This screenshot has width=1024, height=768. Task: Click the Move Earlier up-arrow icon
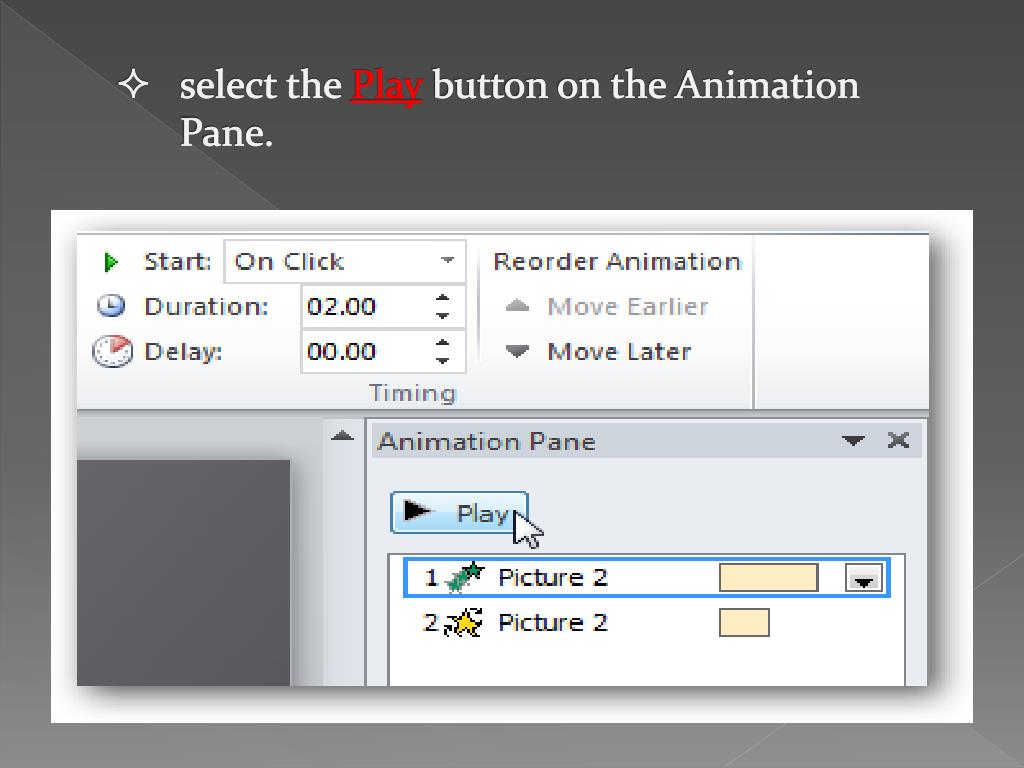517,306
